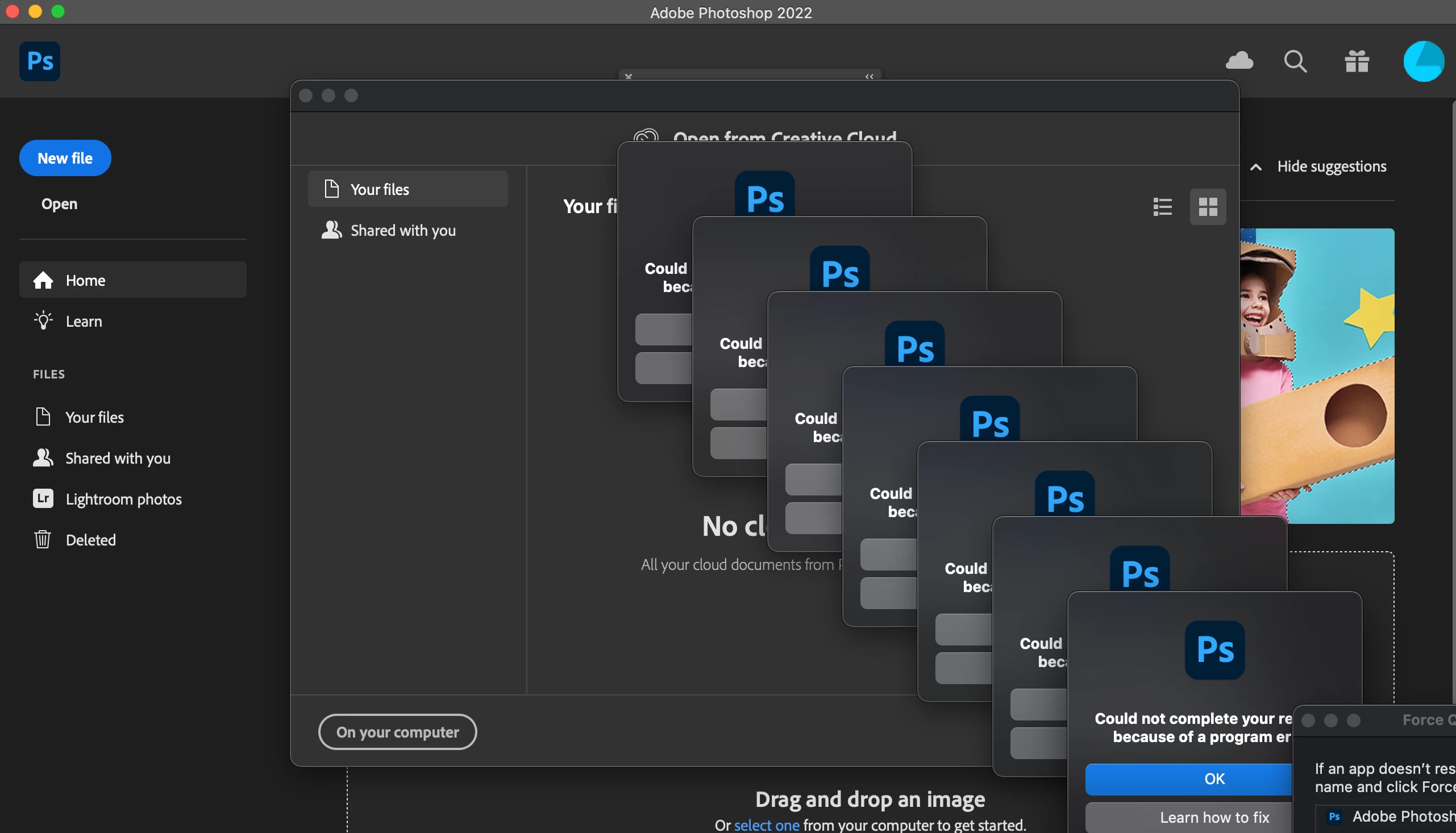Open the user profile avatar
The height and width of the screenshot is (833, 1456).
[x=1423, y=61]
